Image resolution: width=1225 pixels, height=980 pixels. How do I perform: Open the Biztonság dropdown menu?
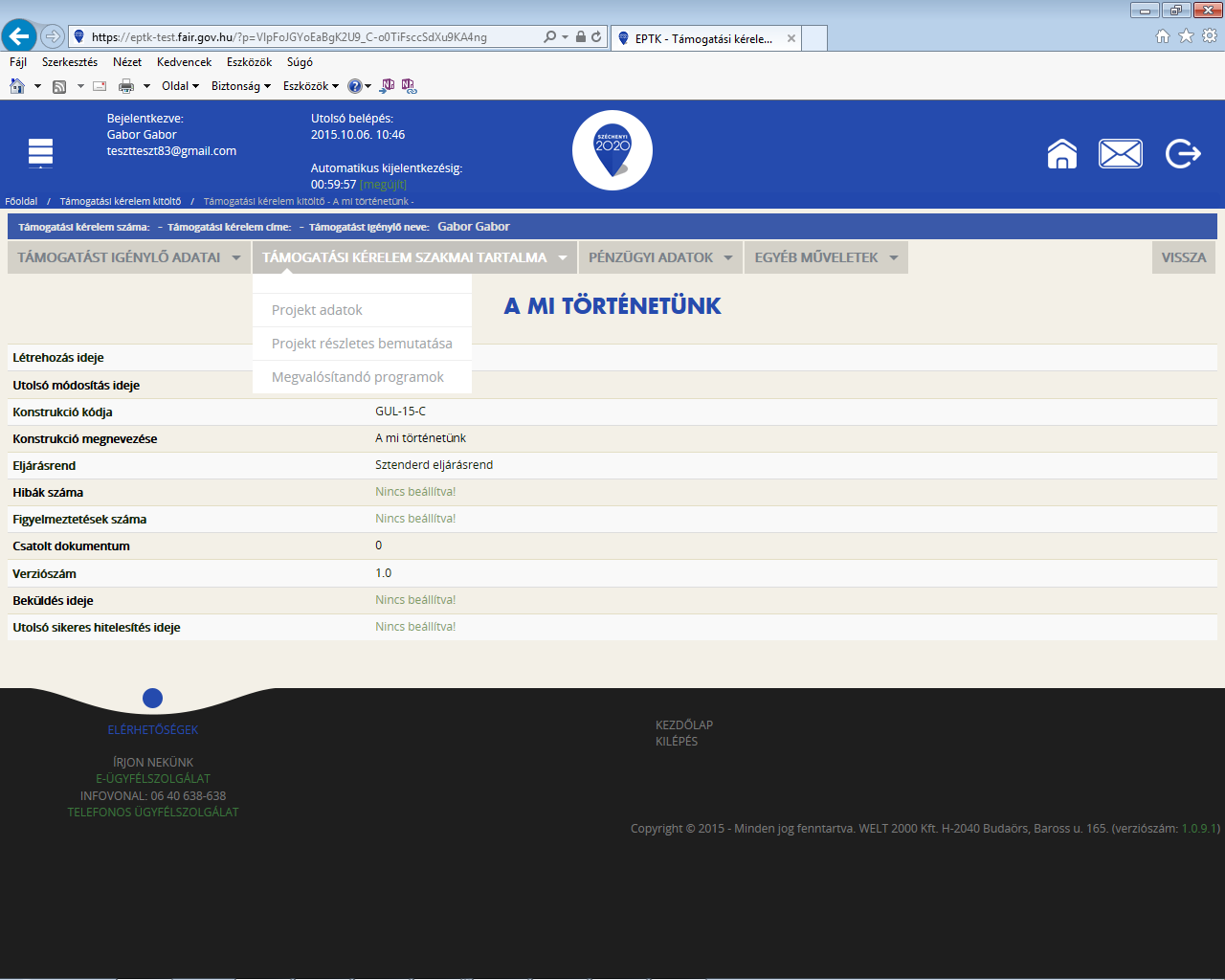pos(241,86)
